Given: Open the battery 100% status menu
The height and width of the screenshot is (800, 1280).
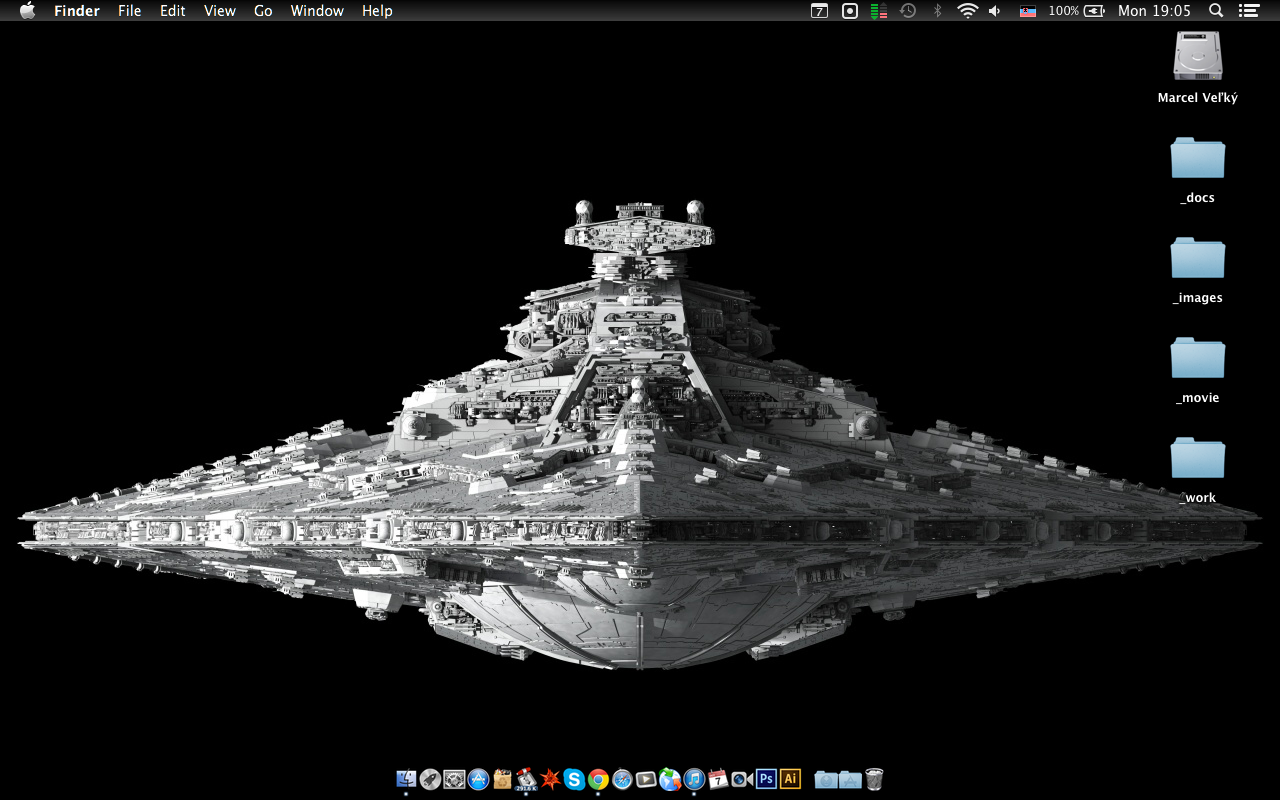Looking at the screenshot, I should (x=1077, y=11).
